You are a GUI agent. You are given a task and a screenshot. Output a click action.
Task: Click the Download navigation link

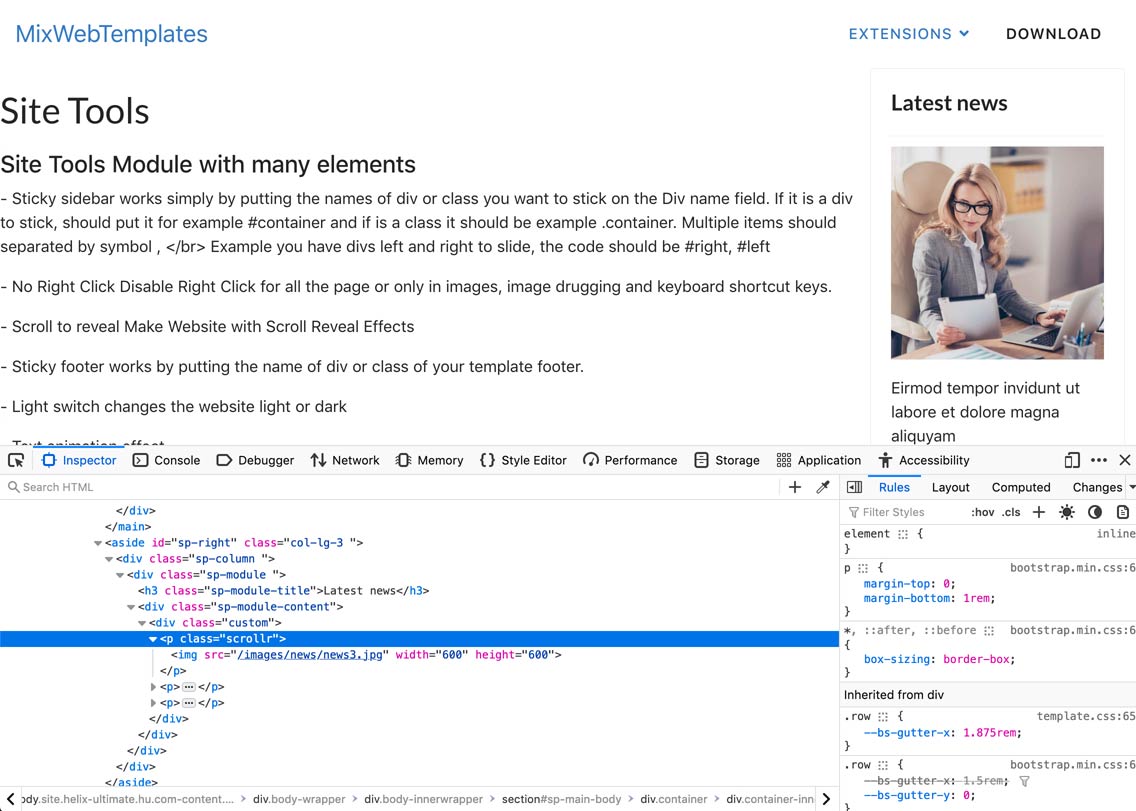tap(1053, 34)
